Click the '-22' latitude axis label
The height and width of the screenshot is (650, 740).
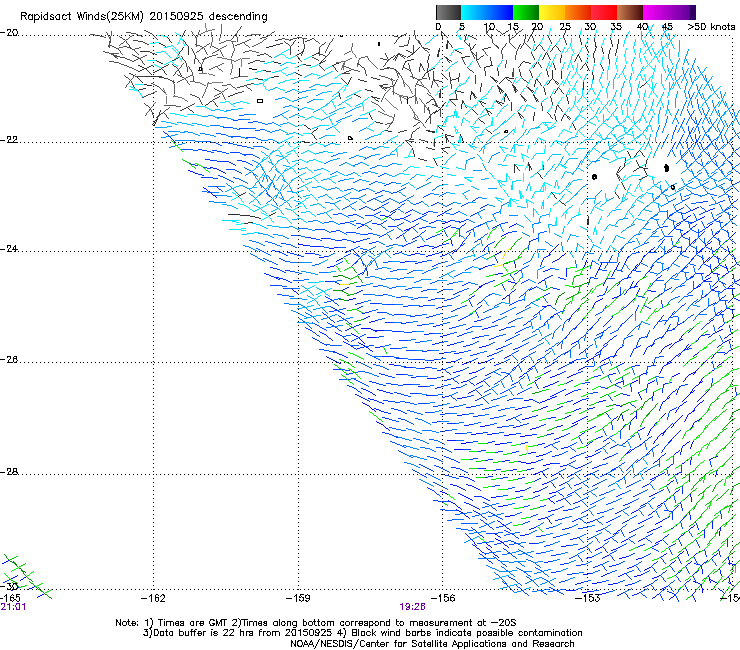9,140
